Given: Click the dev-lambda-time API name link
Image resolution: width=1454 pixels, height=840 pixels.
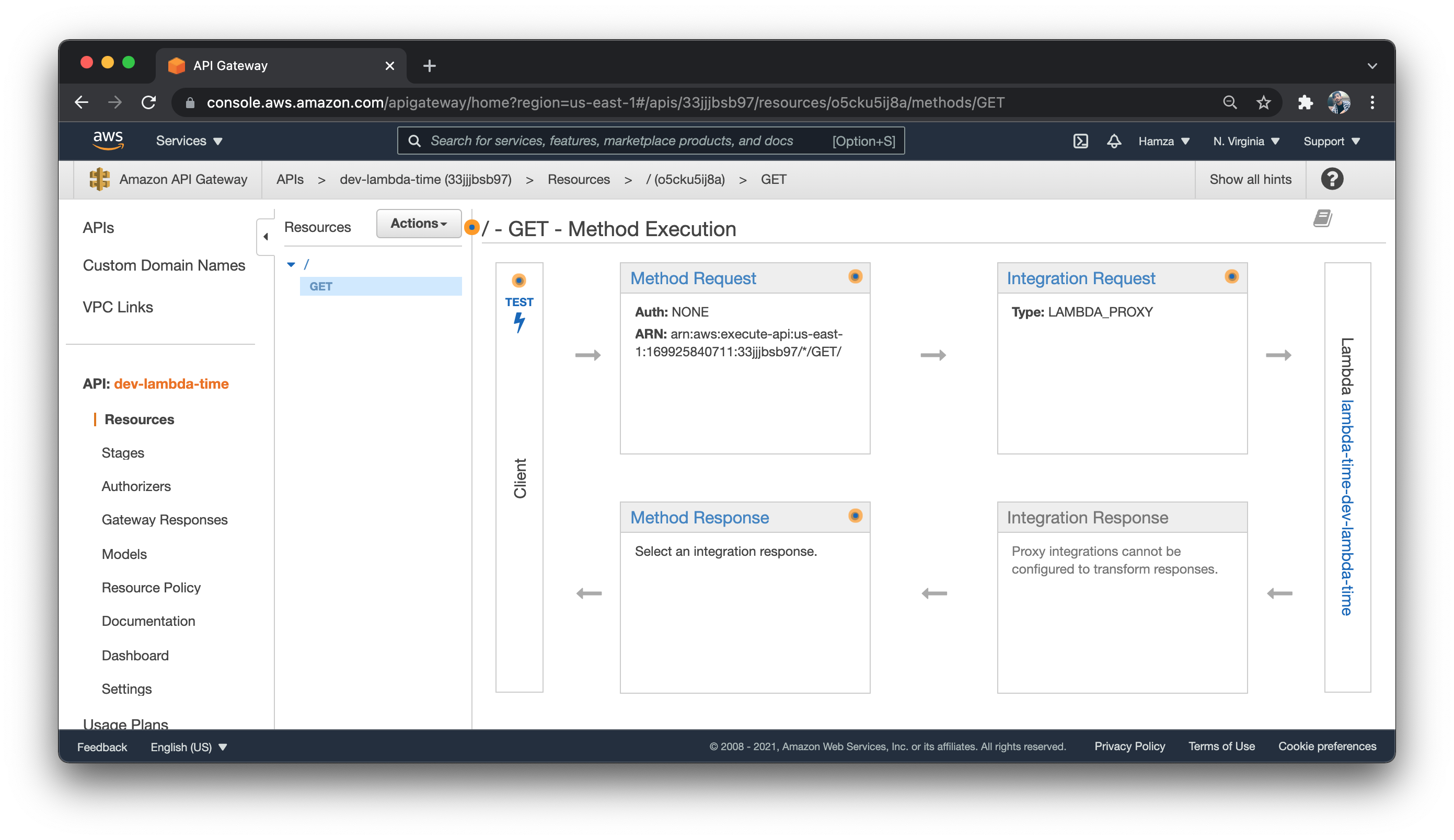Looking at the screenshot, I should pos(171,384).
